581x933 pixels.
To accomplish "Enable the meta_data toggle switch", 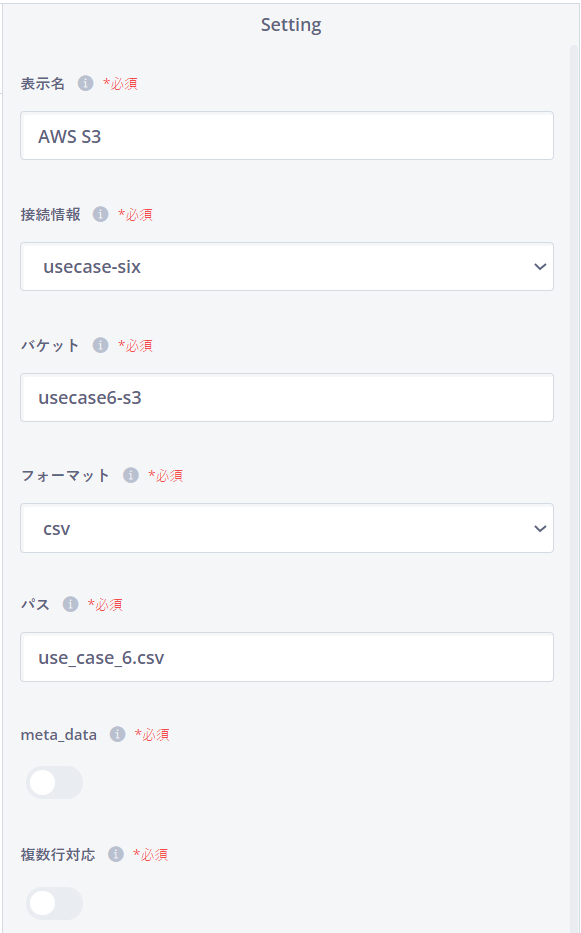I will point(54,782).
